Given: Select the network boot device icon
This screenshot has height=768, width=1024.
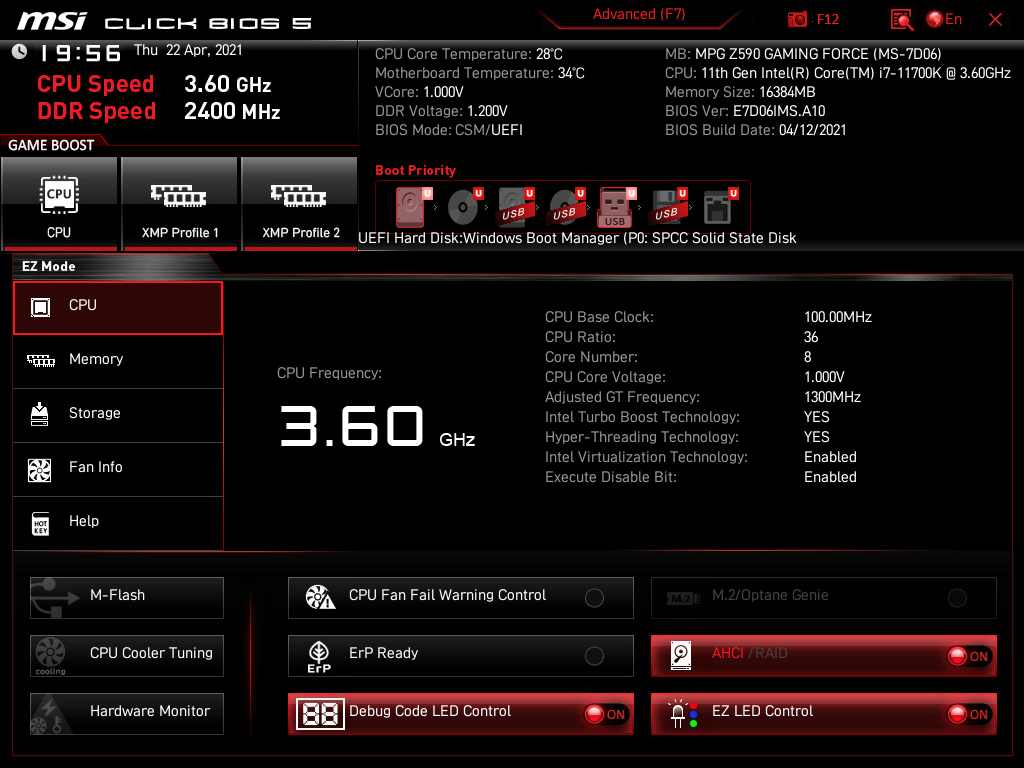Looking at the screenshot, I should click(719, 206).
